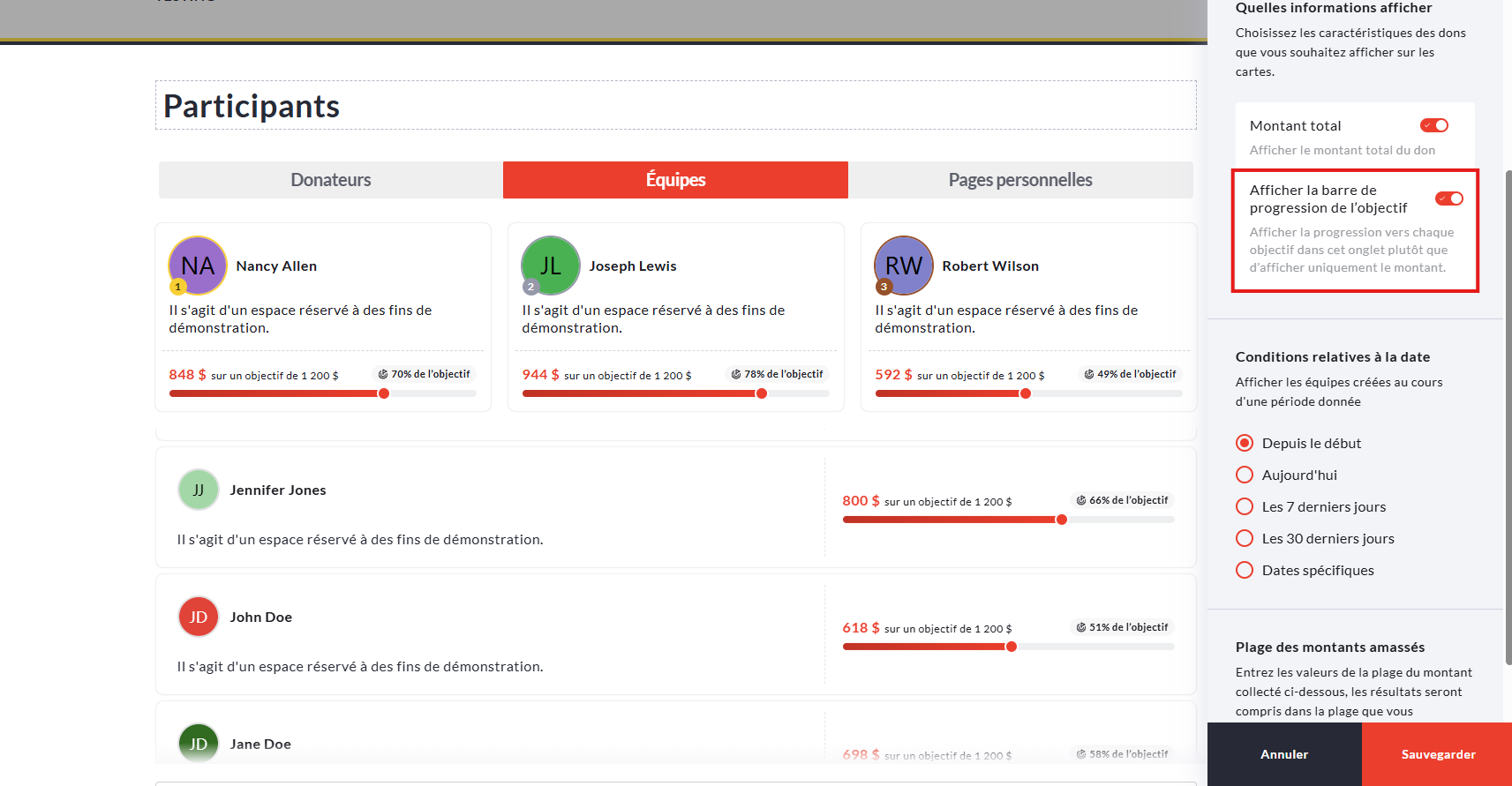Click the rank 3 badge on Robert Wilson

click(x=884, y=287)
